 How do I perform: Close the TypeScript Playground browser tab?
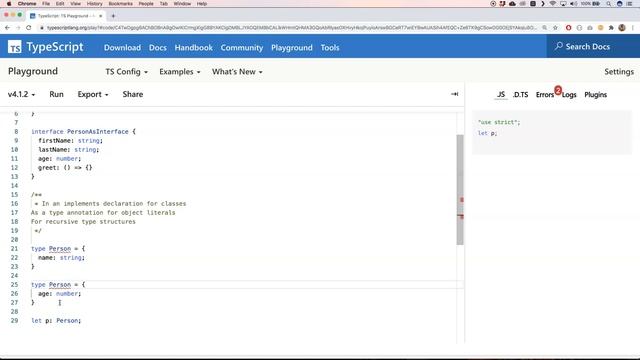pyautogui.click(x=100, y=16)
